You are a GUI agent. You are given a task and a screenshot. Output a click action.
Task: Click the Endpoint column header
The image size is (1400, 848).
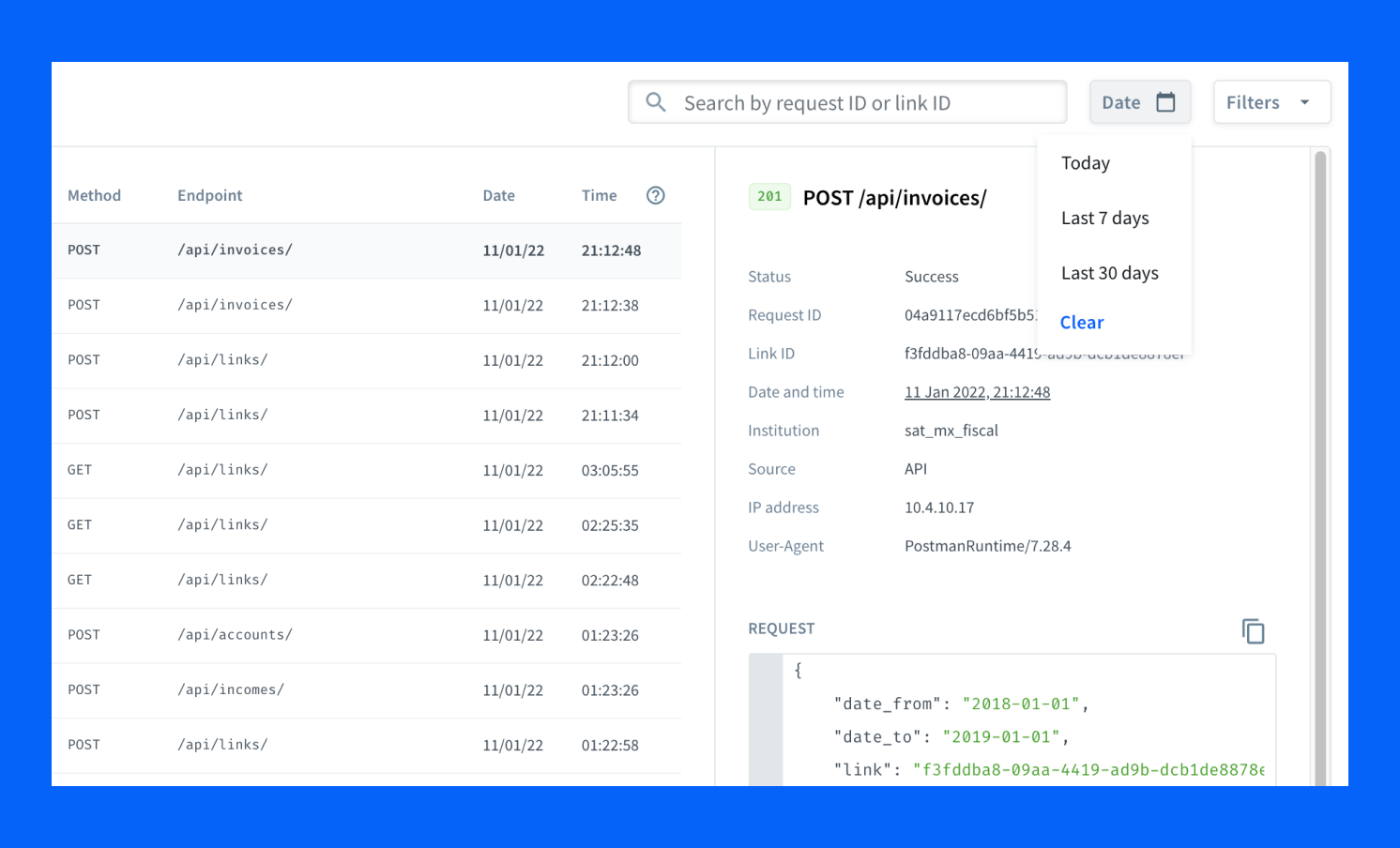pos(209,195)
